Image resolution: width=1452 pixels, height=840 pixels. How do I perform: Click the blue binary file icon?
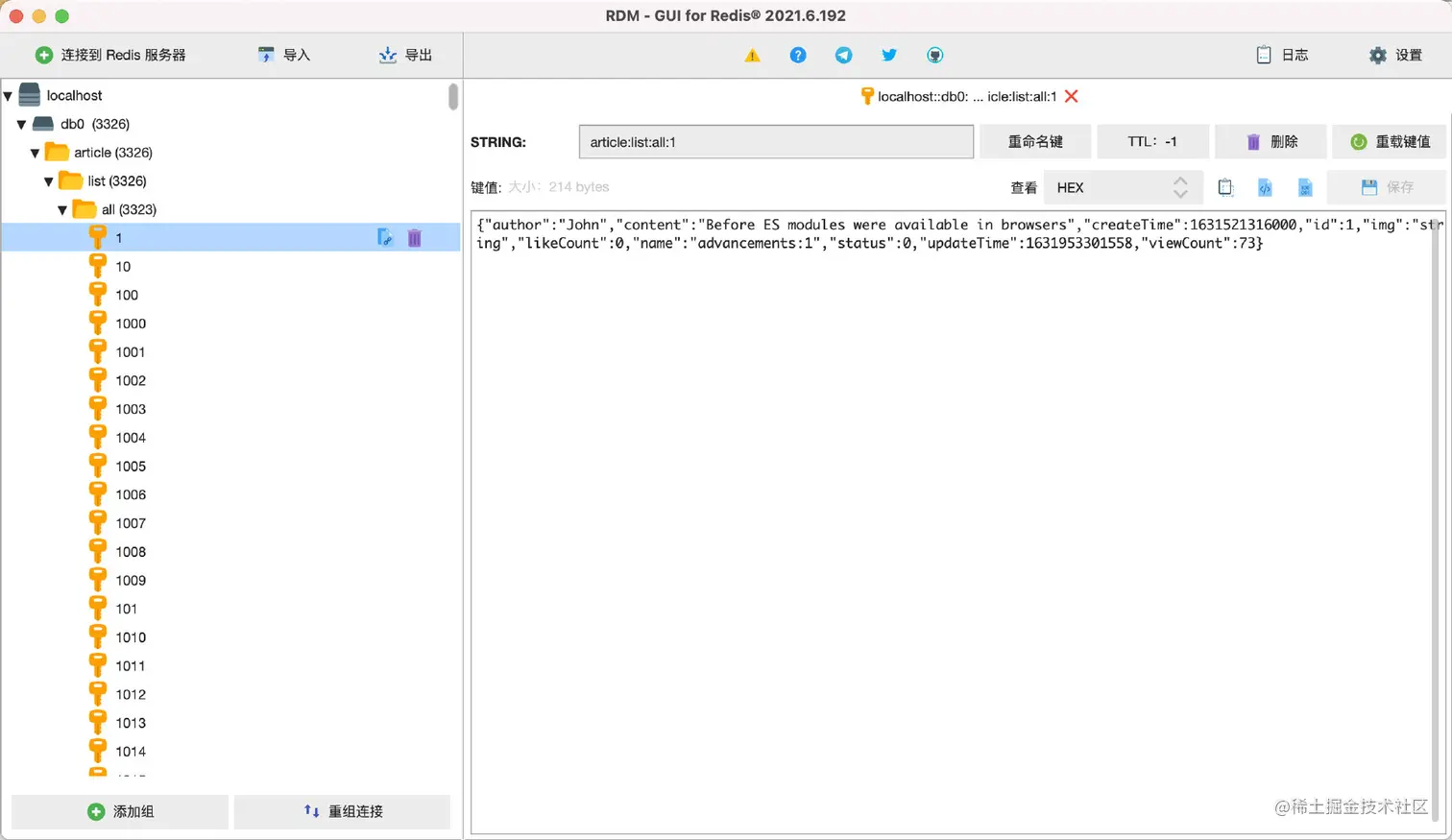pos(1304,187)
